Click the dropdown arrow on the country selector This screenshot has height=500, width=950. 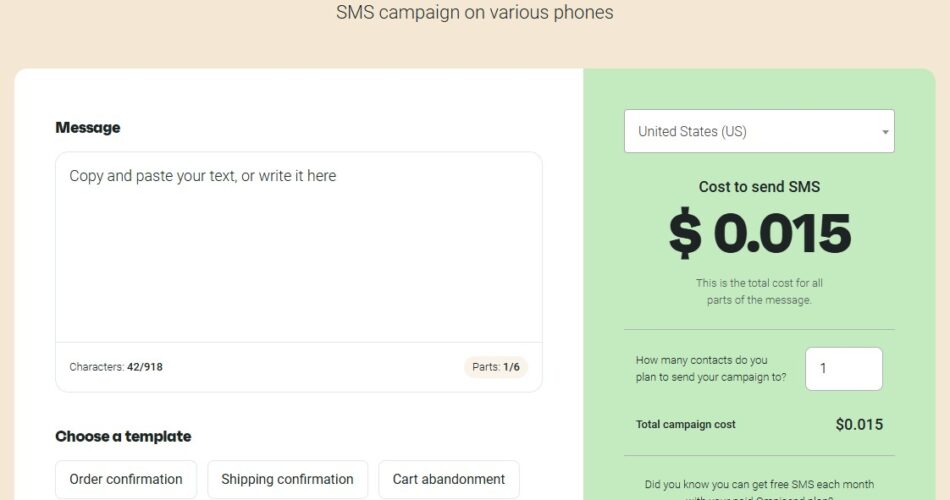tap(885, 132)
